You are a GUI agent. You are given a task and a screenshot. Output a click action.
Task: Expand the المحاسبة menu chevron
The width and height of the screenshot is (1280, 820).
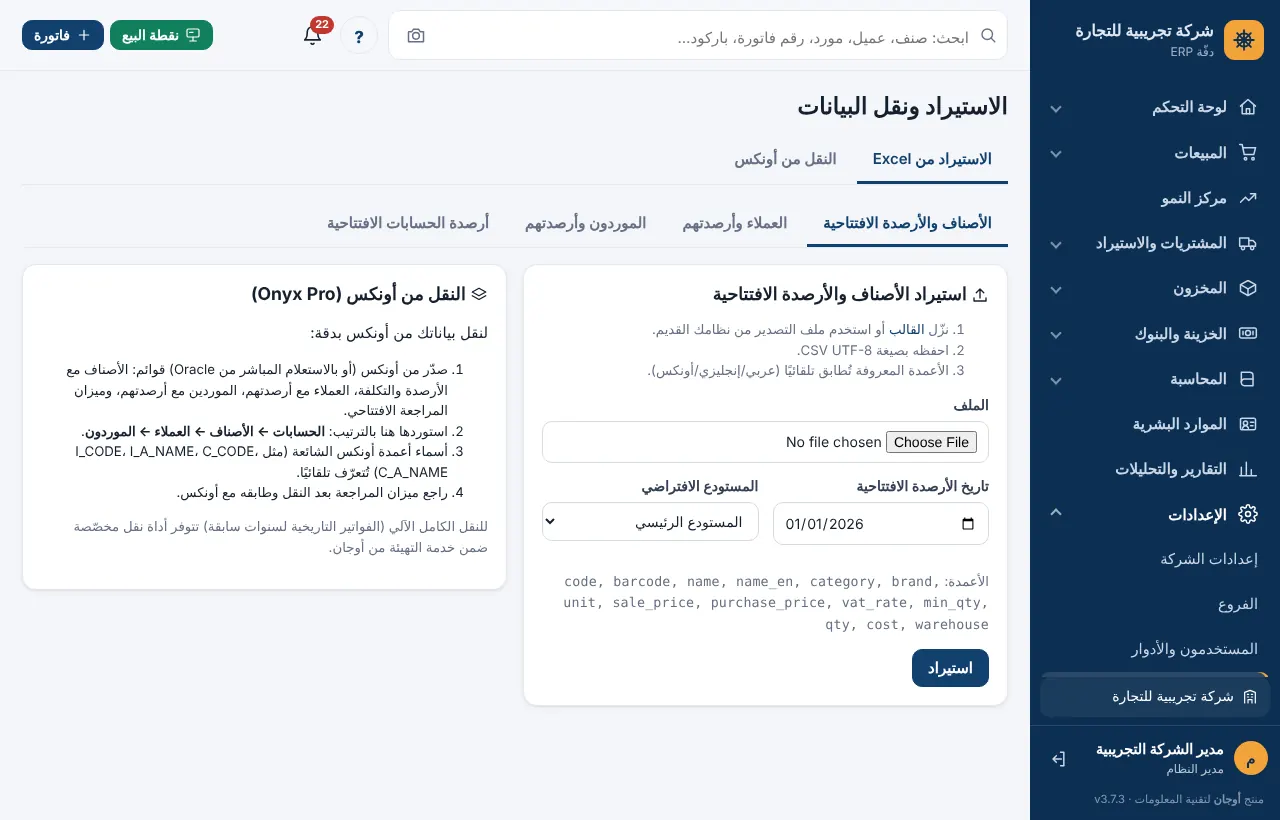point(1056,380)
